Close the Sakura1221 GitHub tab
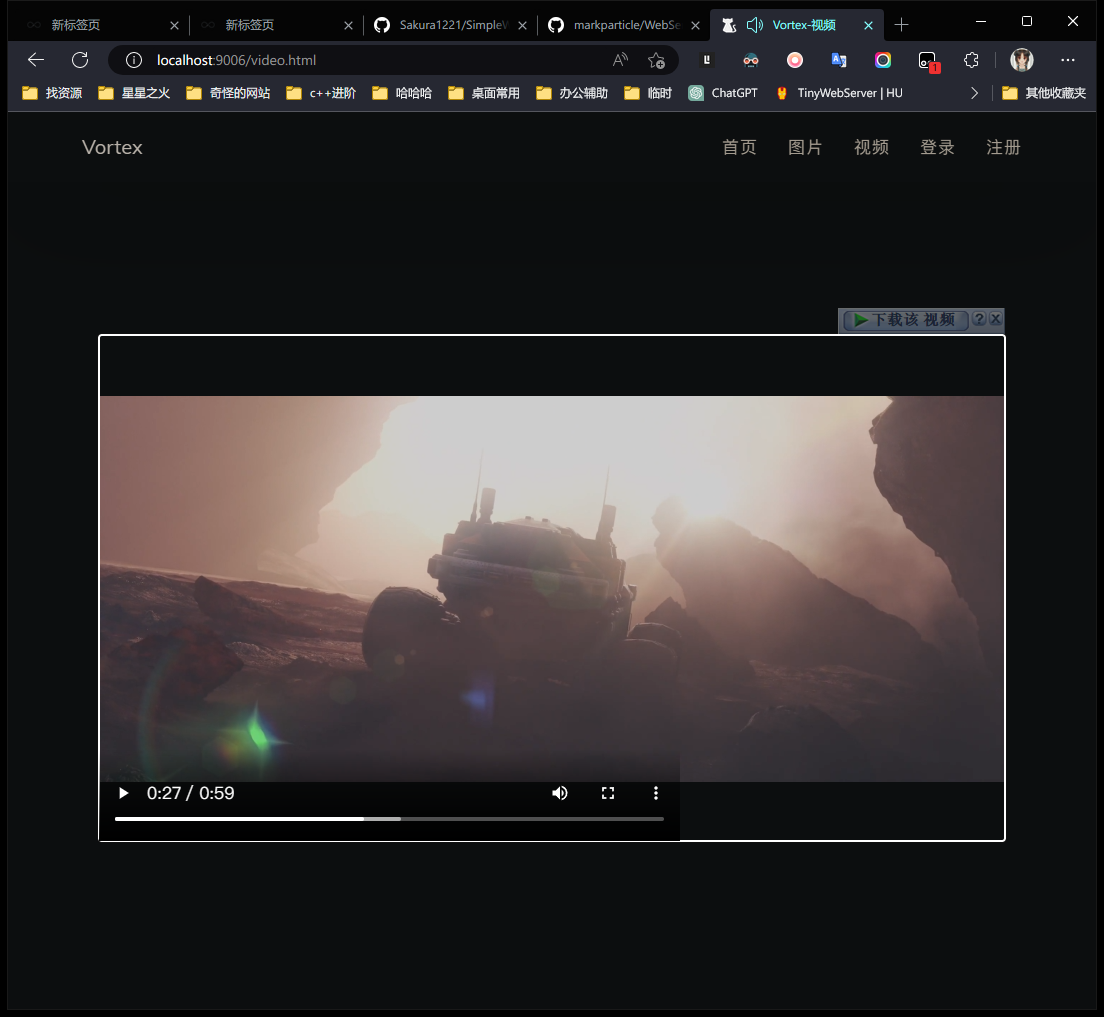Screen dimensions: 1104x1017 click(x=522, y=25)
